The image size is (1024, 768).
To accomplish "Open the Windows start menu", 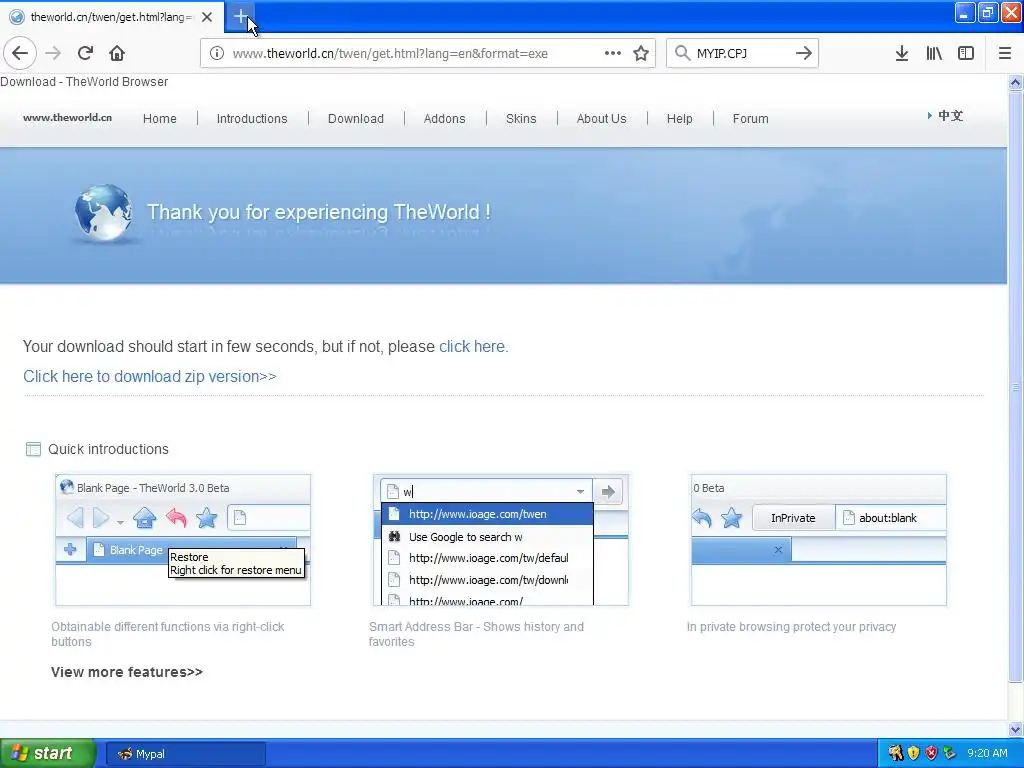I will click(47, 754).
